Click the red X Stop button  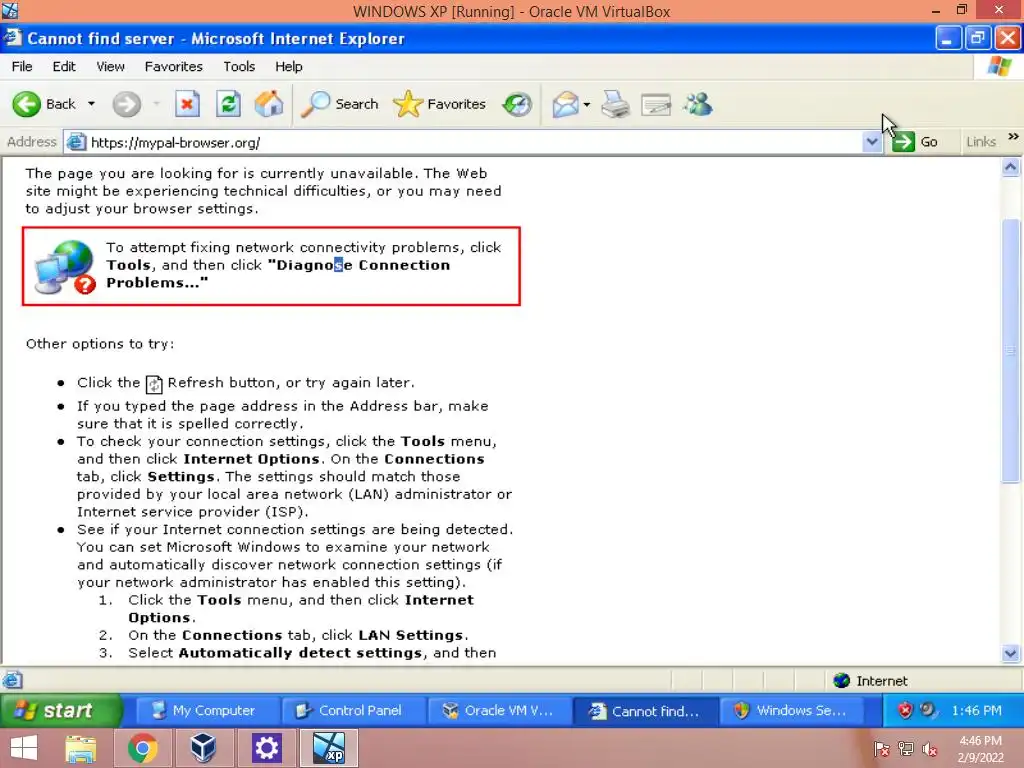pos(187,104)
